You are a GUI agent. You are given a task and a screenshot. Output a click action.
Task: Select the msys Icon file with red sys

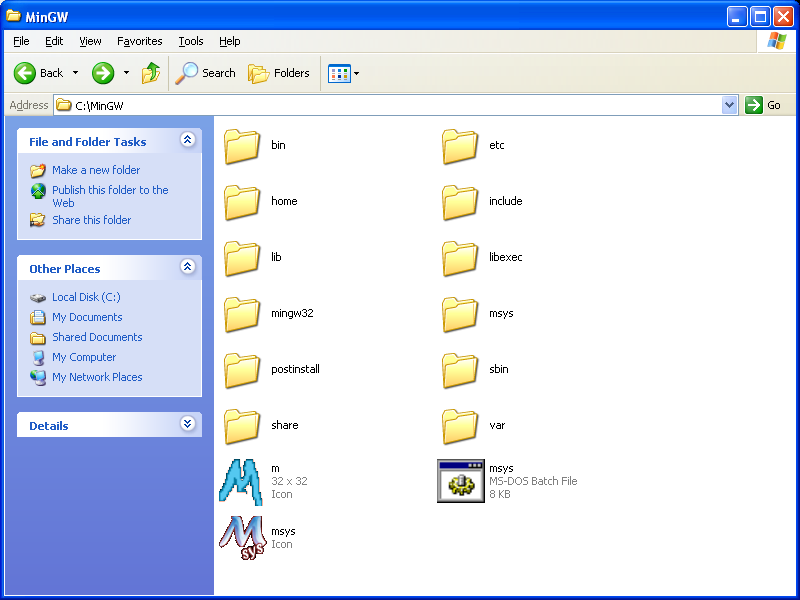click(x=243, y=538)
